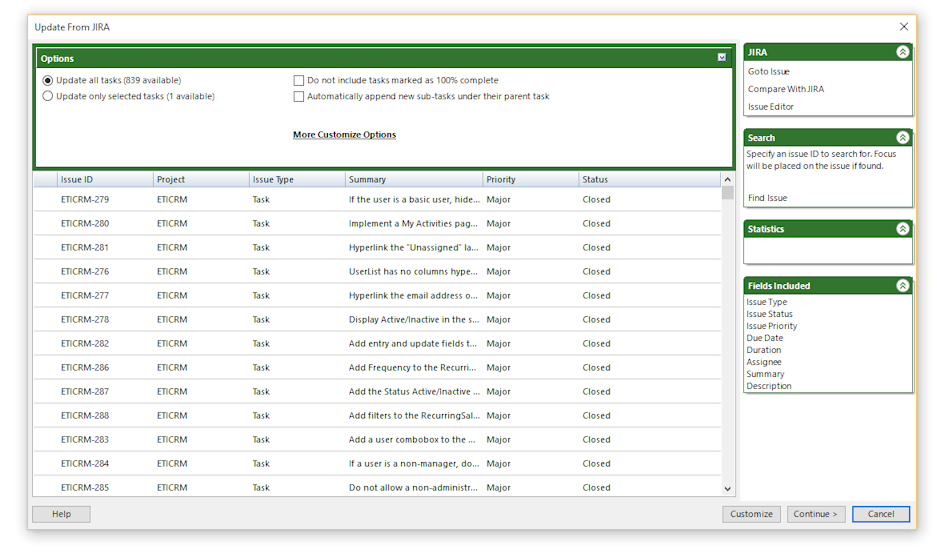937x554 pixels.
Task: Click 'Description' in Fields Included list
Action: coord(768,386)
